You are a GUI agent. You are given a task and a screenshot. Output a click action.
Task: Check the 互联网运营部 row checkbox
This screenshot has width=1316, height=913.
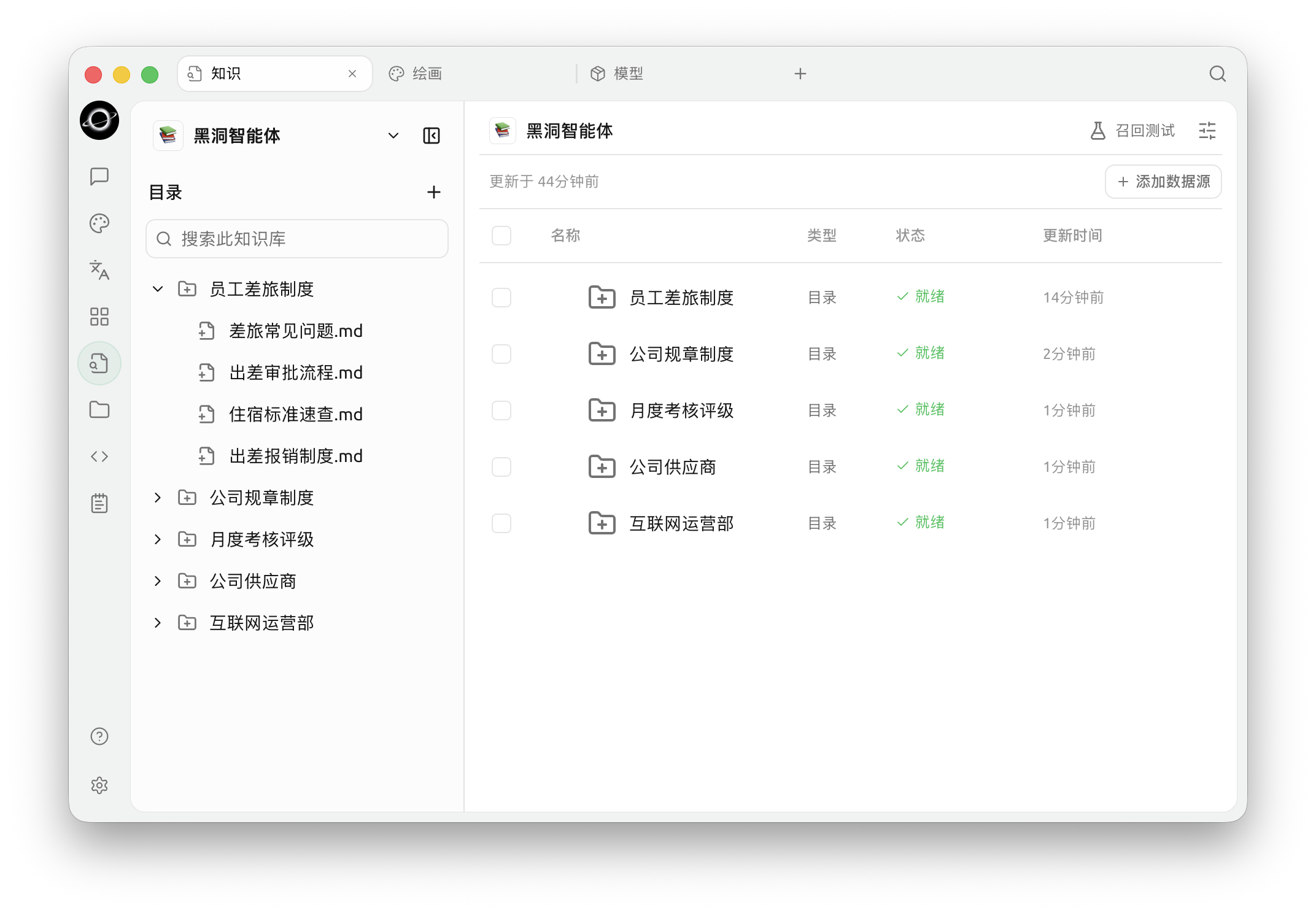[x=501, y=523]
